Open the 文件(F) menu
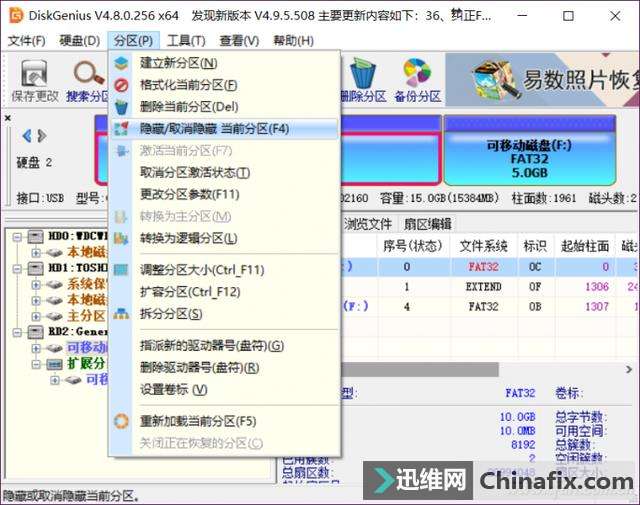This screenshot has width=640, height=505. coord(27,41)
